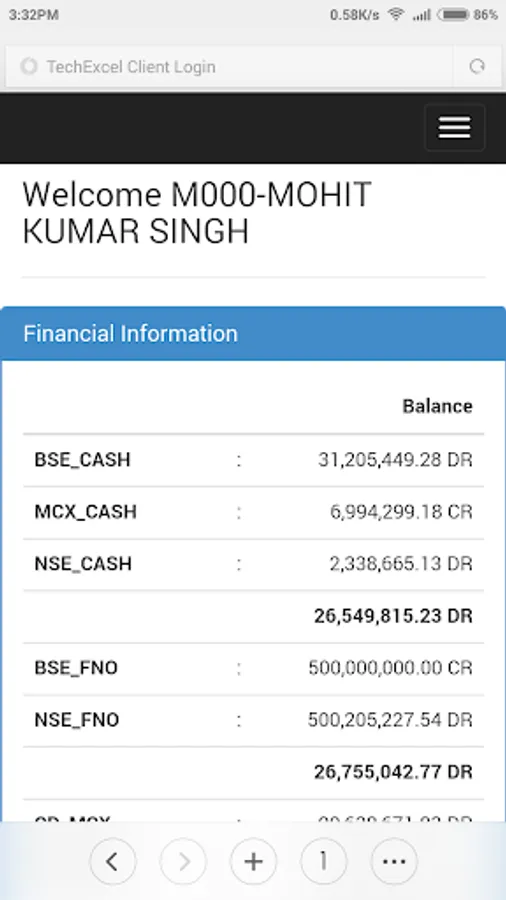Tap the Balance column header
The width and height of the screenshot is (506, 900).
click(437, 406)
